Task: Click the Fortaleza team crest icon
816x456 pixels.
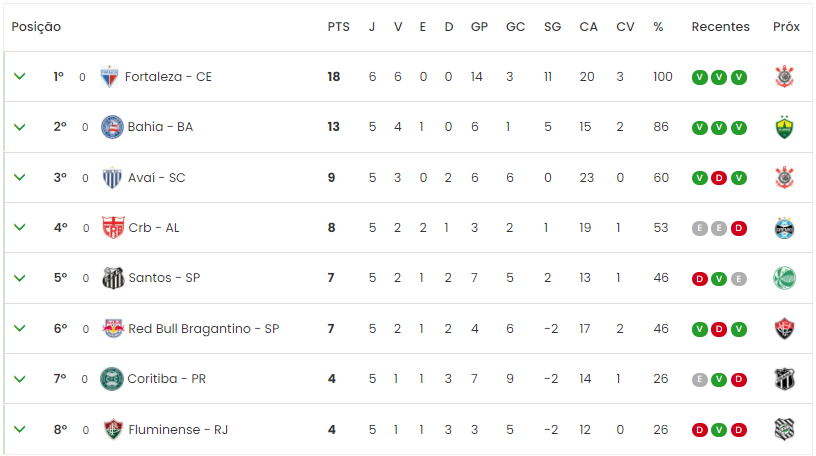Action: (109, 77)
